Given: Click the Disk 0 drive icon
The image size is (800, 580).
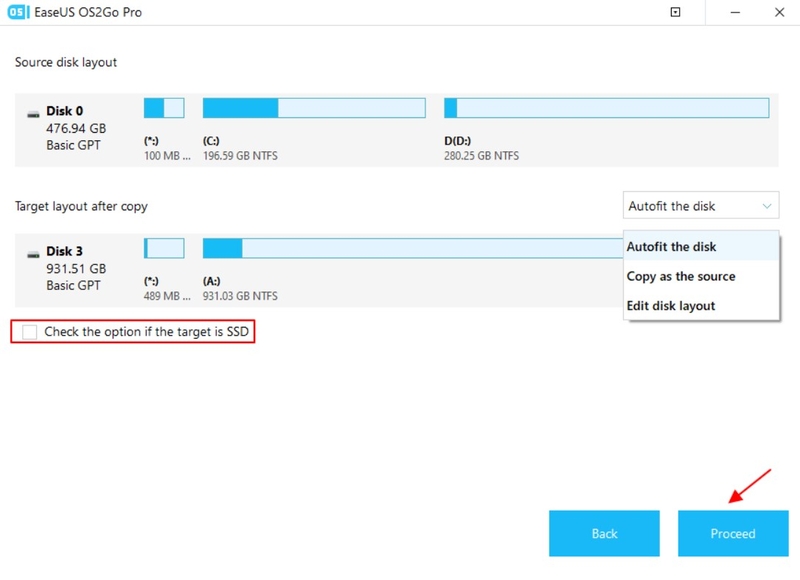Looking at the screenshot, I should pos(33,114).
